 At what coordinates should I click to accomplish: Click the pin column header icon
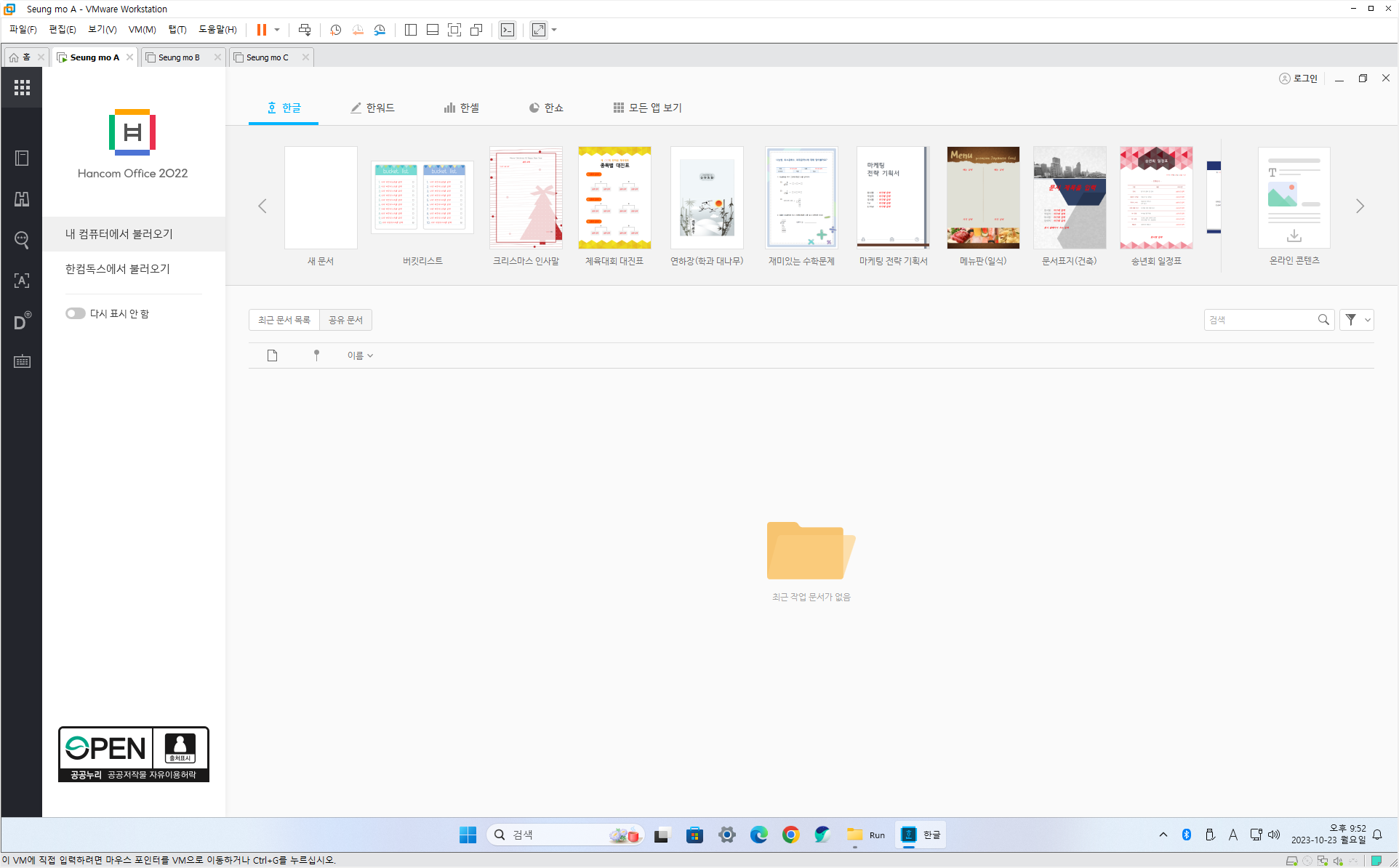(316, 355)
